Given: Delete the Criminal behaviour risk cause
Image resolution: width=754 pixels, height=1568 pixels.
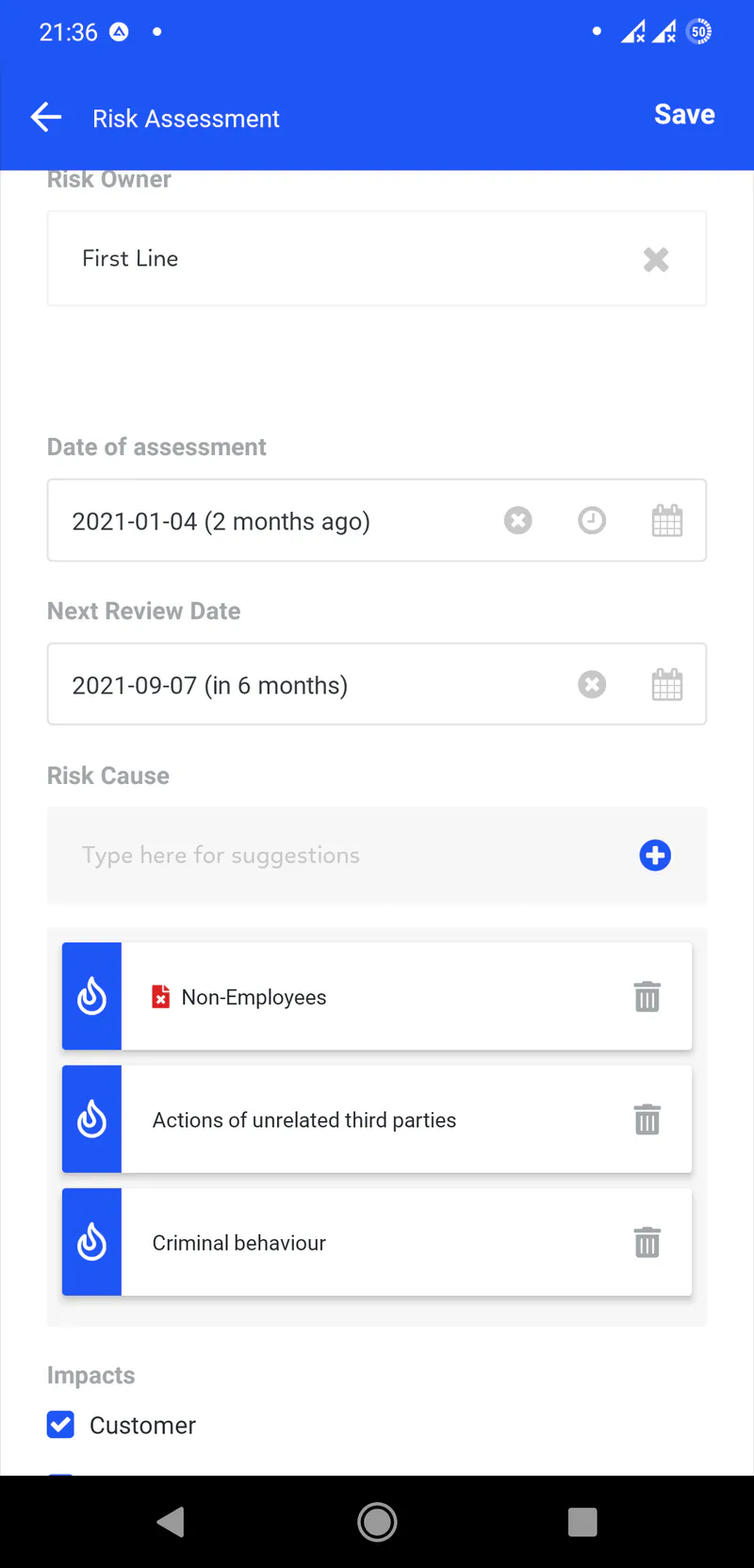Looking at the screenshot, I should [x=647, y=1242].
